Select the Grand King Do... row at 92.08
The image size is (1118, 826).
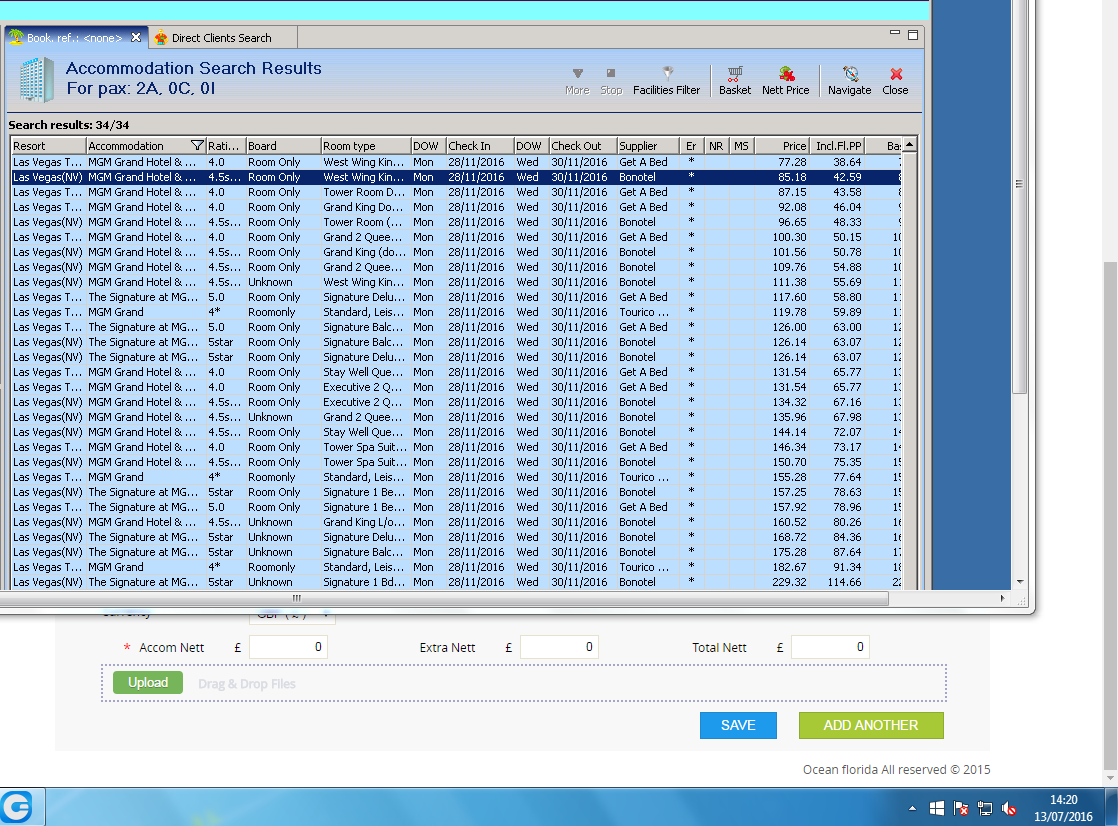pos(456,207)
